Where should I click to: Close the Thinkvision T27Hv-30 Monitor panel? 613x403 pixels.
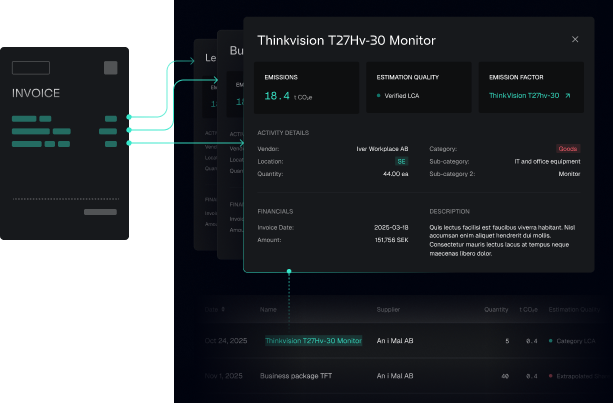[575, 39]
